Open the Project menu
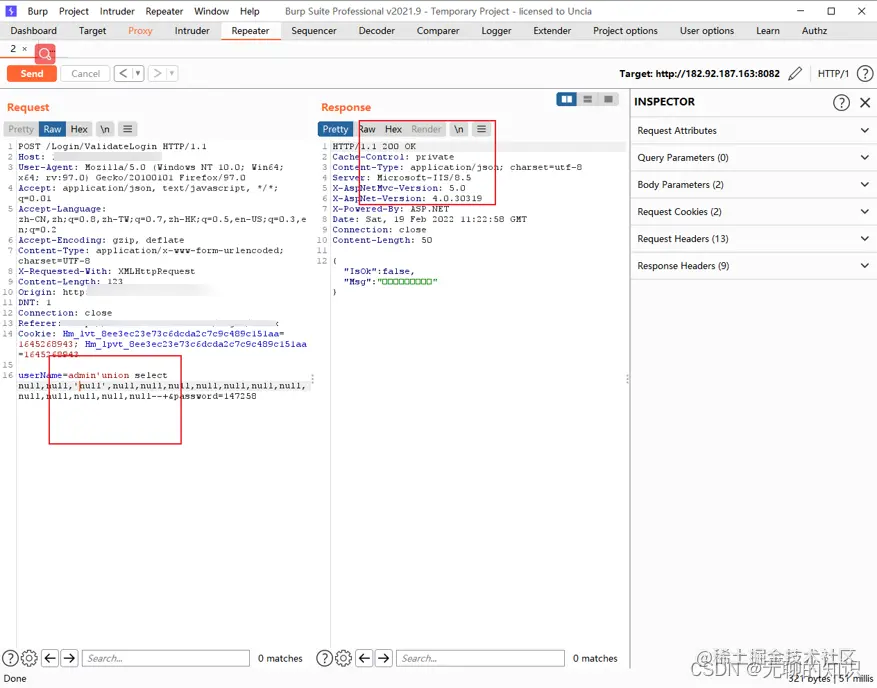 (x=74, y=11)
